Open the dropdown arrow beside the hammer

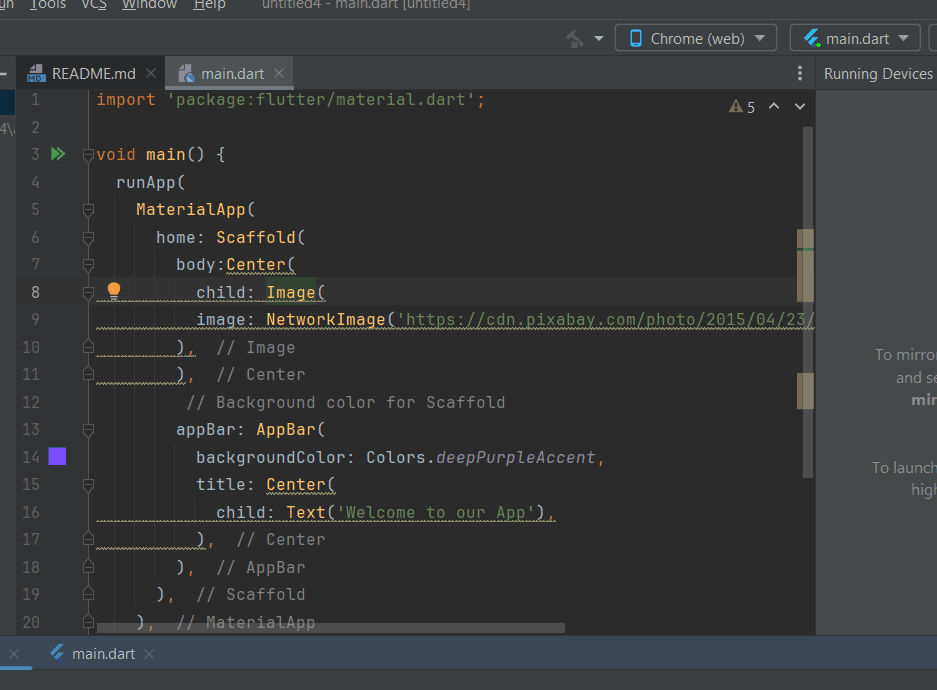[599, 39]
